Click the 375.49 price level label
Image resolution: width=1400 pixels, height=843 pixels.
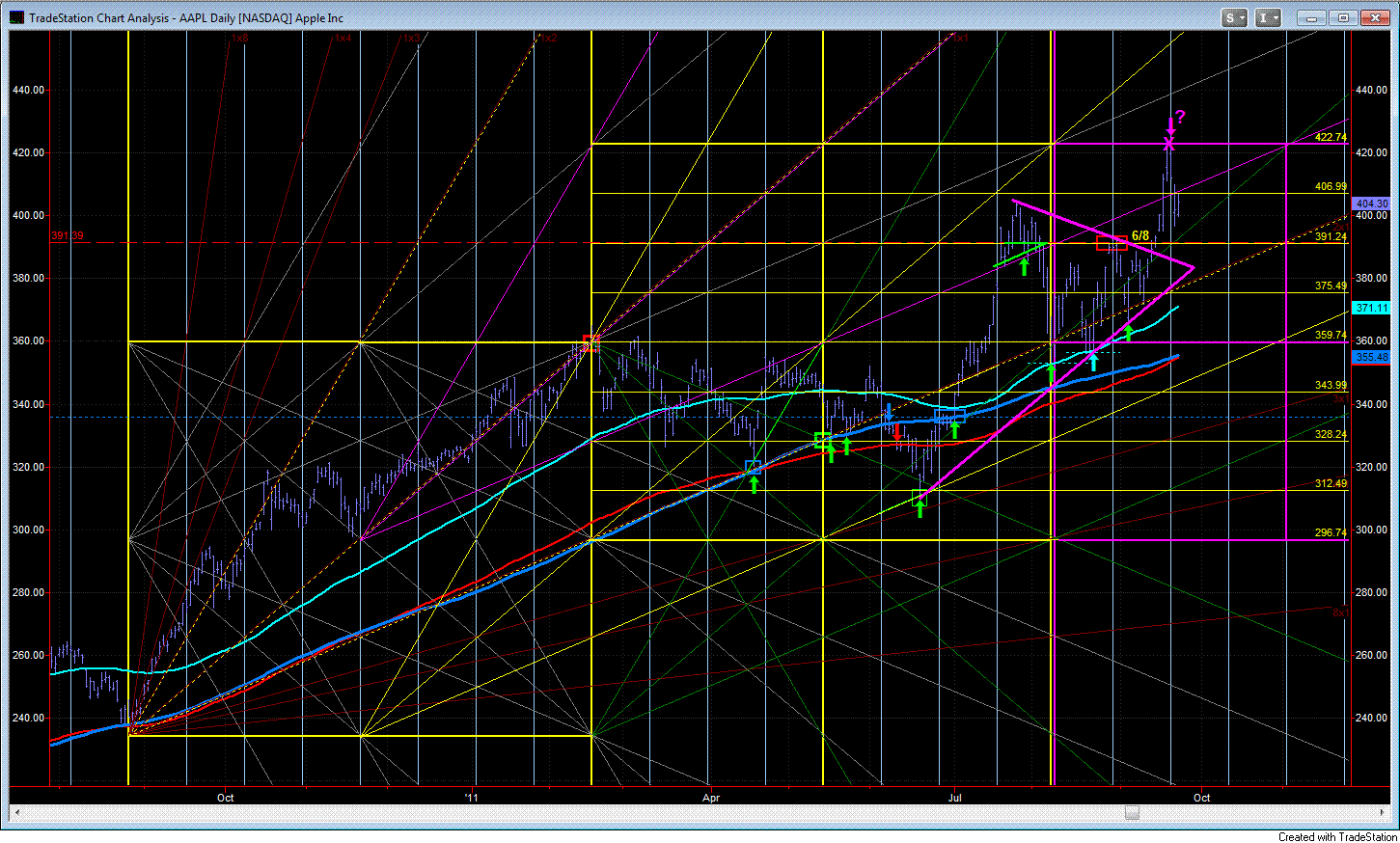coord(1331,286)
